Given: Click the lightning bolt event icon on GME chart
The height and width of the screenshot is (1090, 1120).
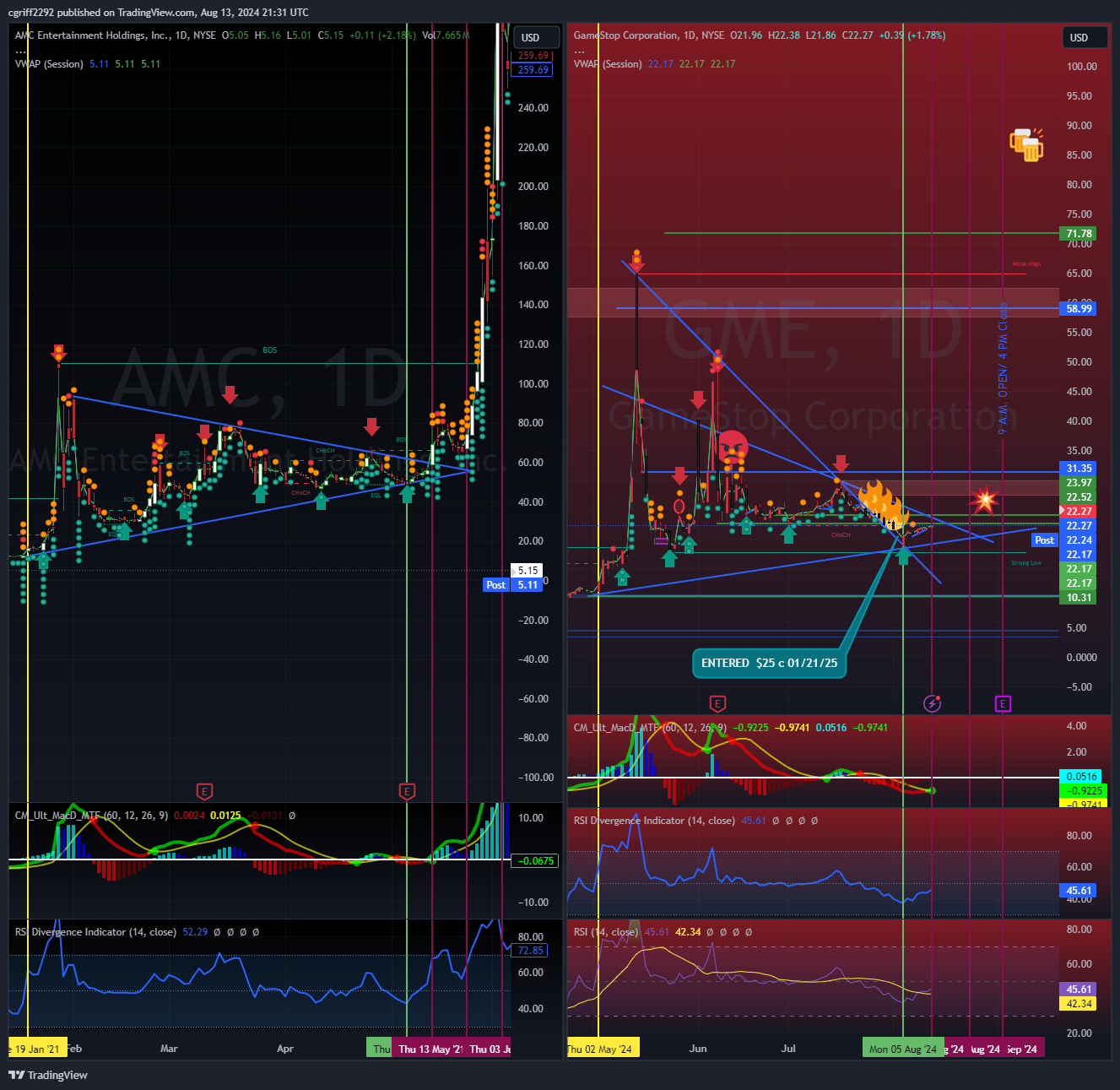Looking at the screenshot, I should [x=932, y=703].
